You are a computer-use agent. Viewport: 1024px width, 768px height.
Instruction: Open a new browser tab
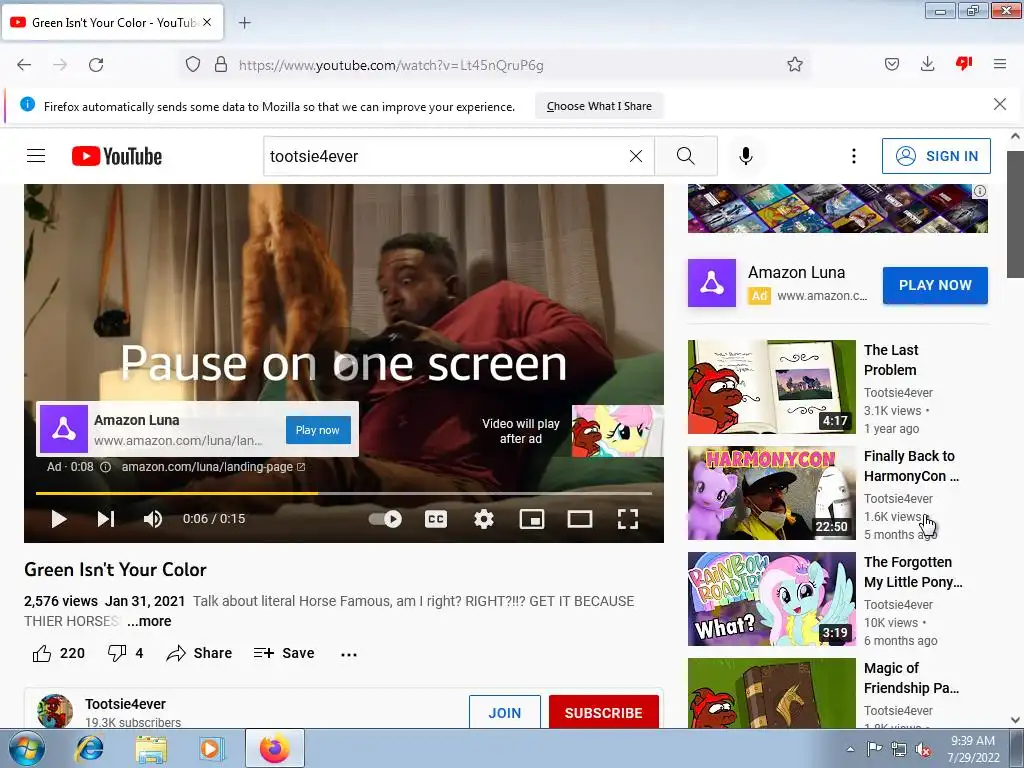[244, 23]
